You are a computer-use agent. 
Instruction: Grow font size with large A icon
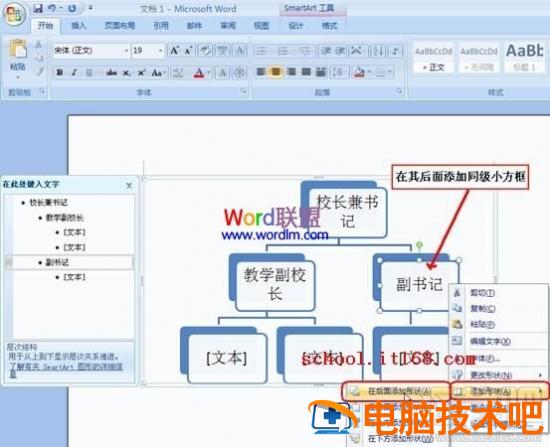[174, 51]
